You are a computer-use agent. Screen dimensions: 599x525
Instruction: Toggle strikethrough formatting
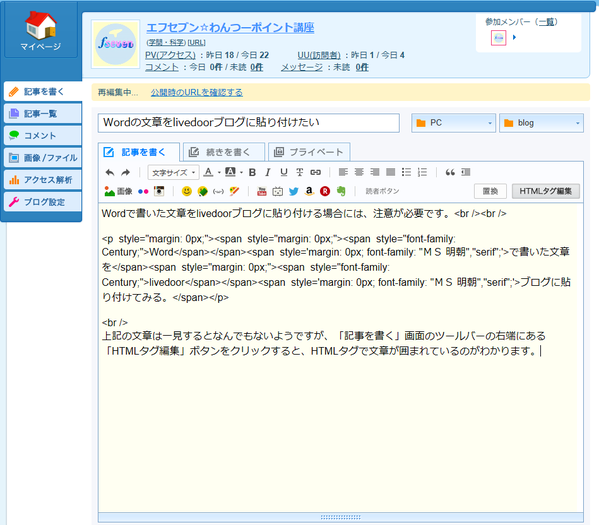click(300, 172)
